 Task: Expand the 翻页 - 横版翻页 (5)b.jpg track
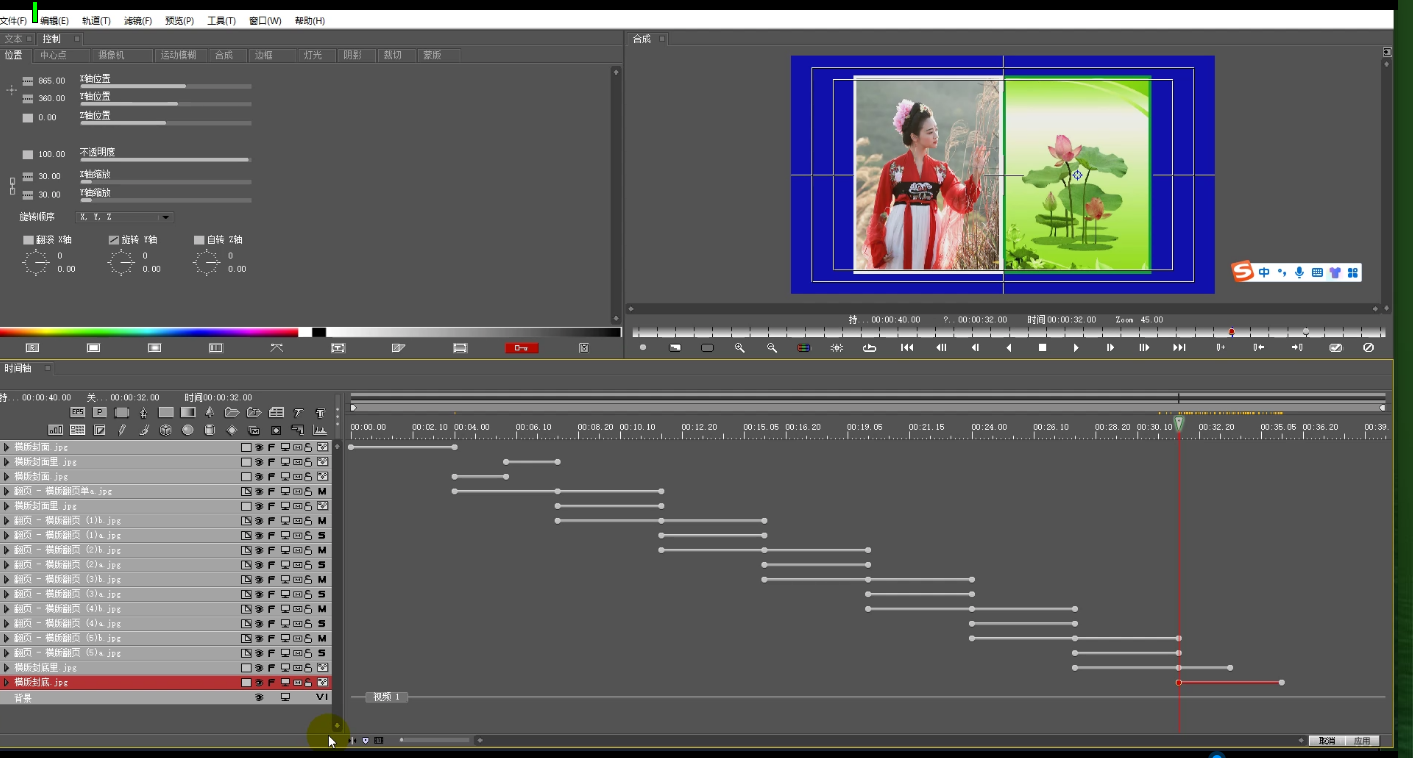point(6,638)
